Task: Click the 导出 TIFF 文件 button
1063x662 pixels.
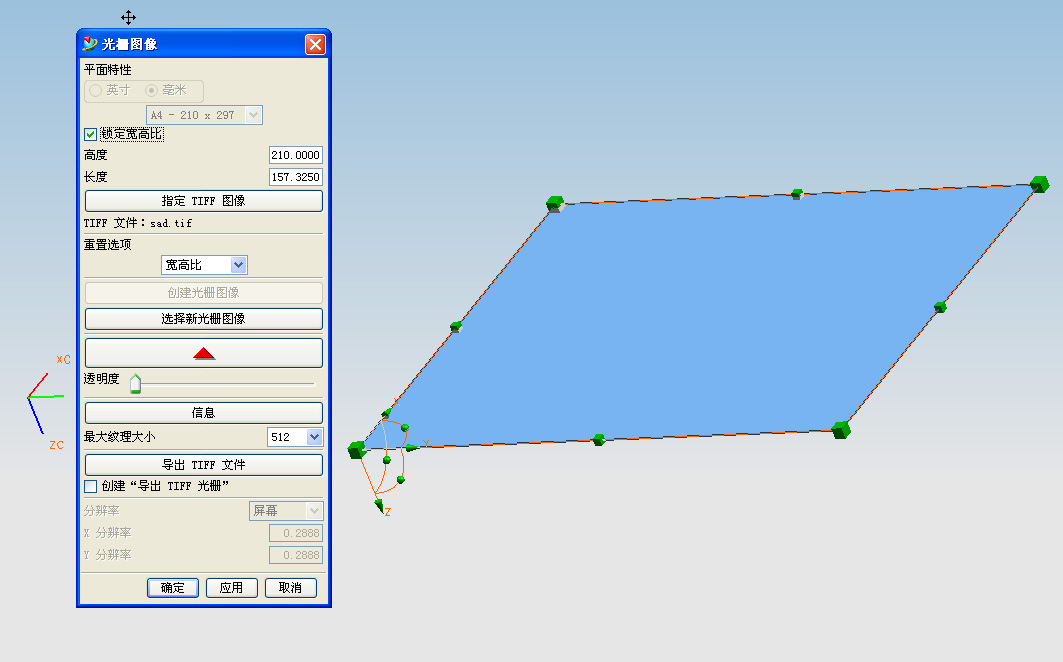Action: pyautogui.click(x=203, y=465)
